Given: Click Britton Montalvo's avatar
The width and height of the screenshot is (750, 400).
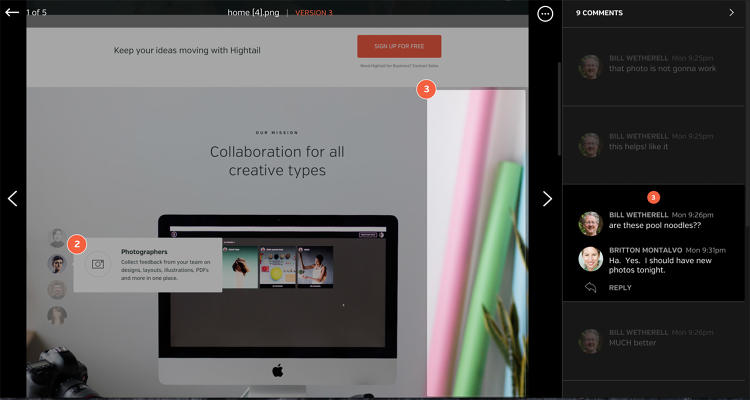Looking at the screenshot, I should click(590, 259).
